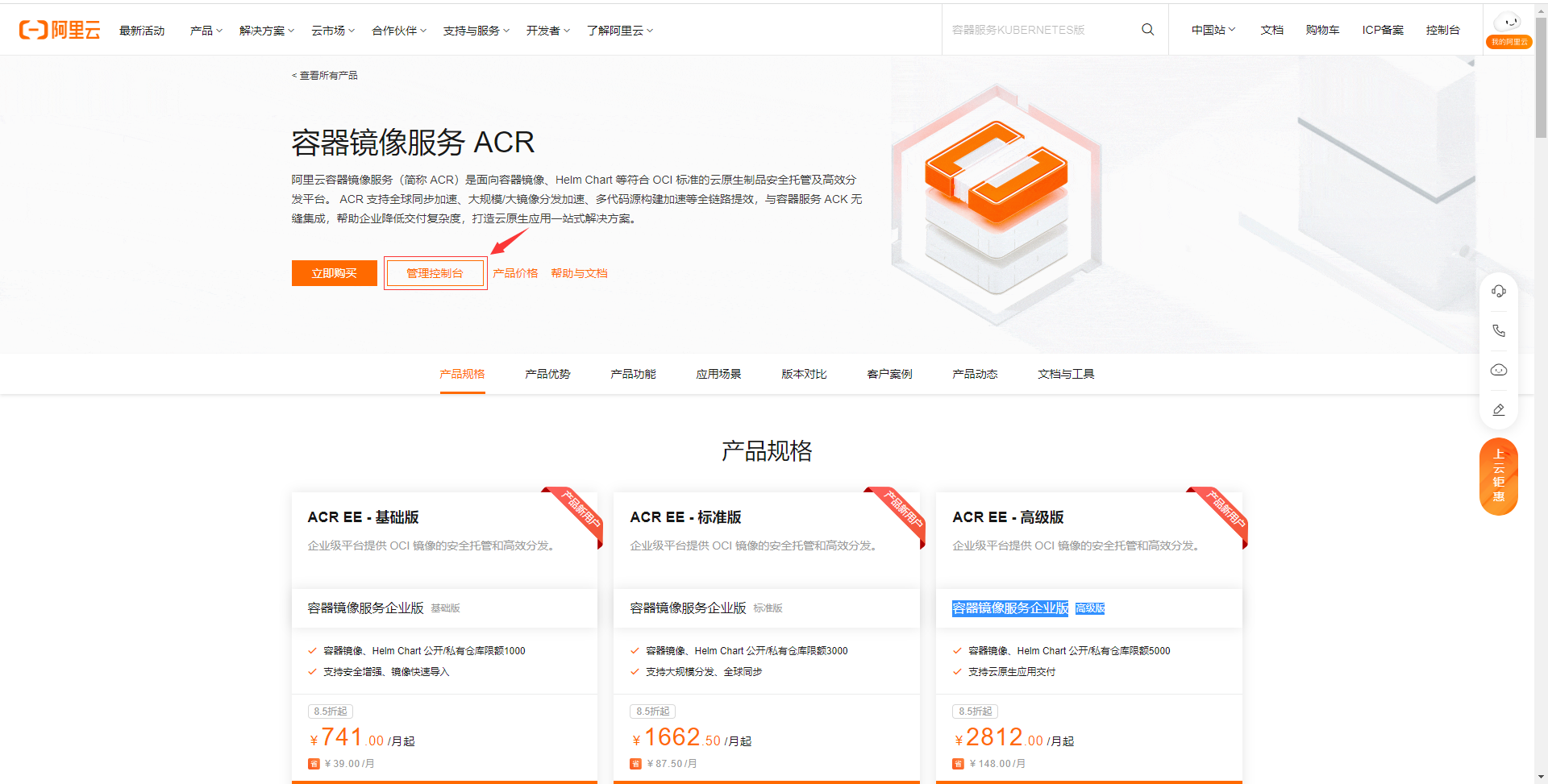Expand the 云市场 menu
1548x784 pixels.
333,31
